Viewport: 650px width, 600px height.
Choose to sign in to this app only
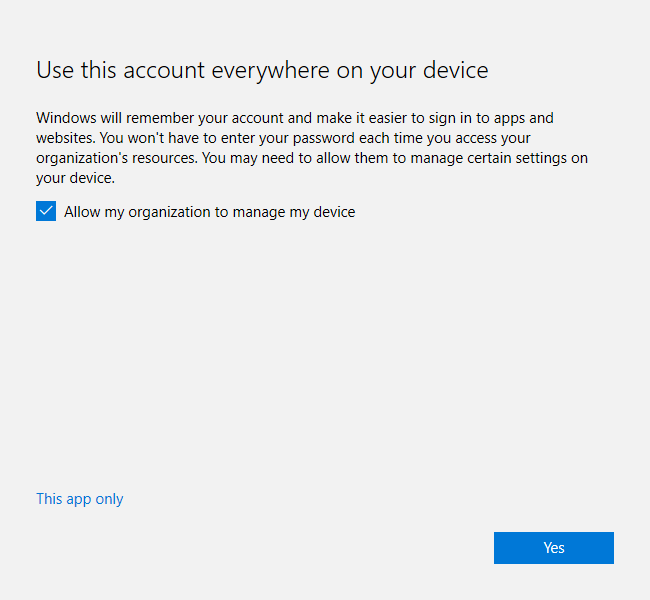(80, 499)
